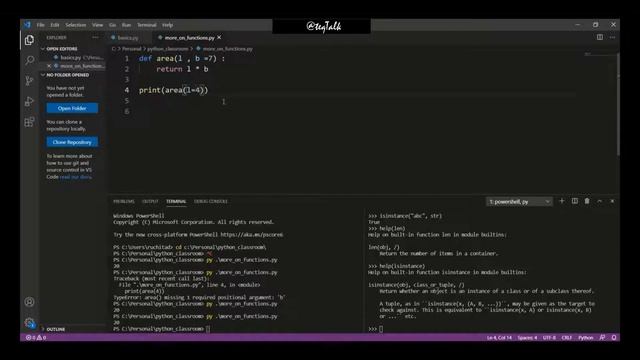Split the editor to the right

pyautogui.click(x=600, y=37)
